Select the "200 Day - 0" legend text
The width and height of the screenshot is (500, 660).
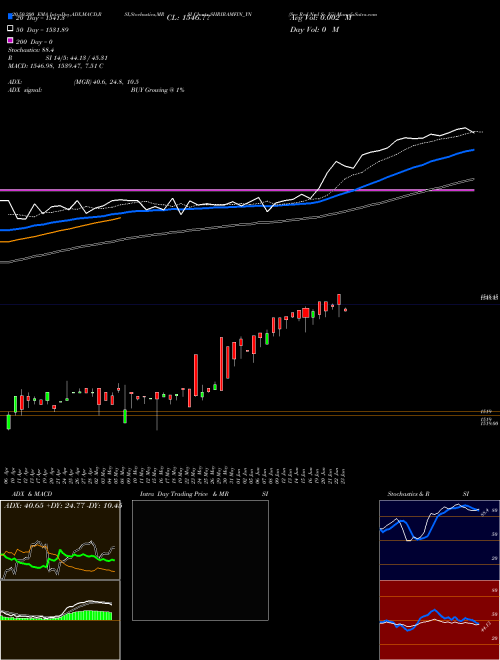pyautogui.click(x=34, y=42)
